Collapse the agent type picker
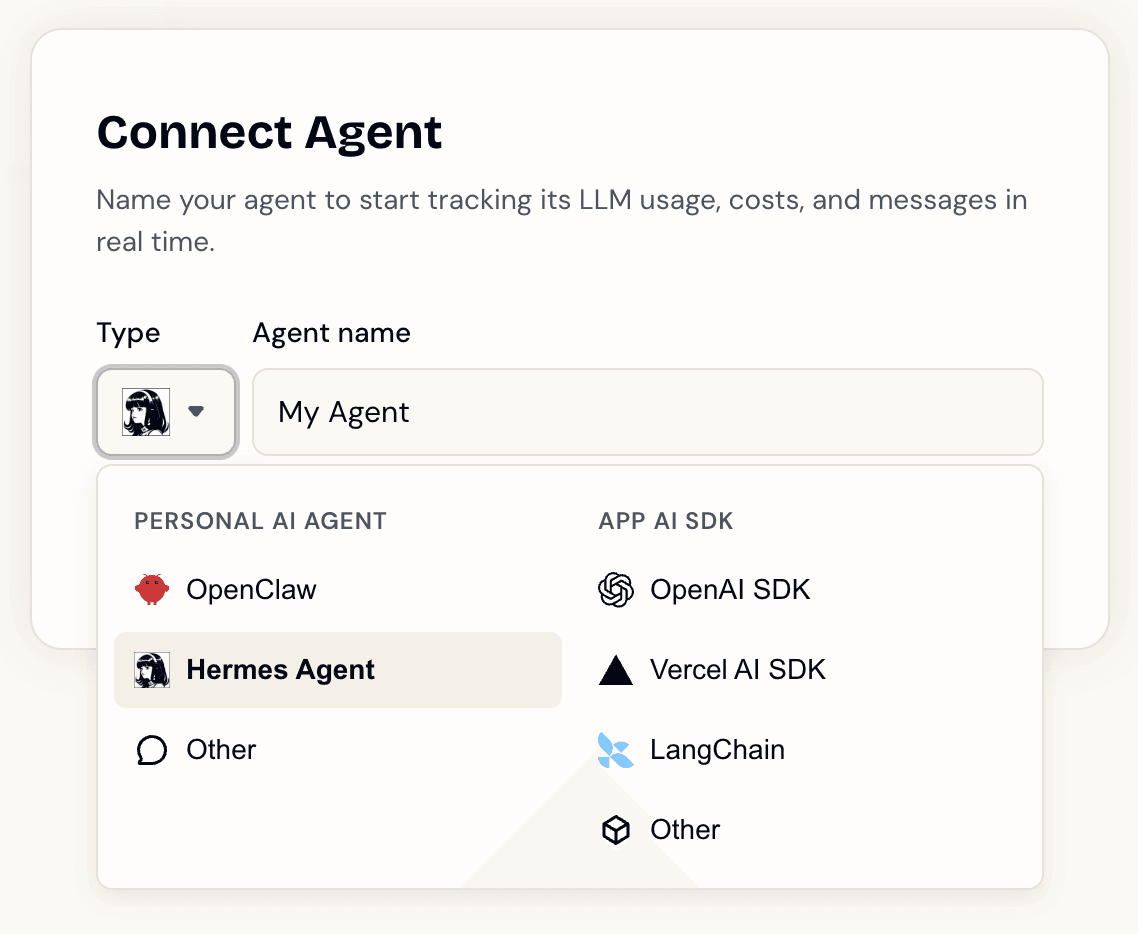The height and width of the screenshot is (934, 1138). (x=166, y=412)
